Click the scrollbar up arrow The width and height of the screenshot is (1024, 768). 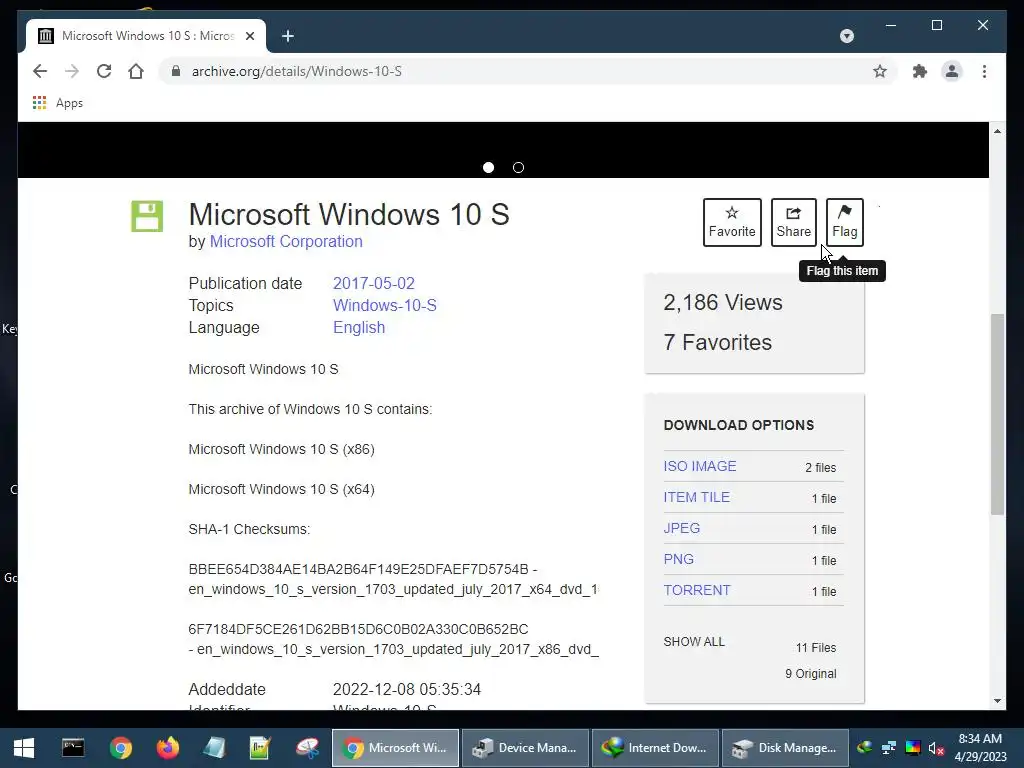(997, 131)
